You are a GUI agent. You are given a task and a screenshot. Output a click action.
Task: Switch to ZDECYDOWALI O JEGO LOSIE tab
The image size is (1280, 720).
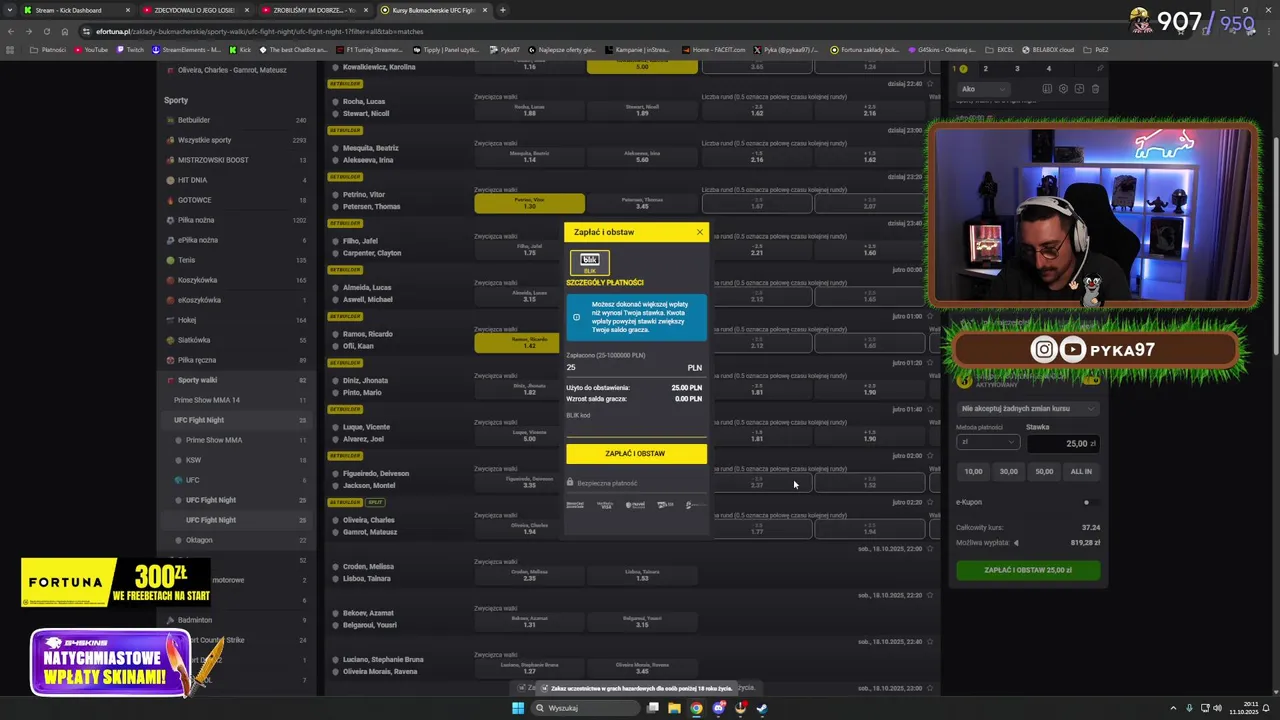tap(195, 10)
